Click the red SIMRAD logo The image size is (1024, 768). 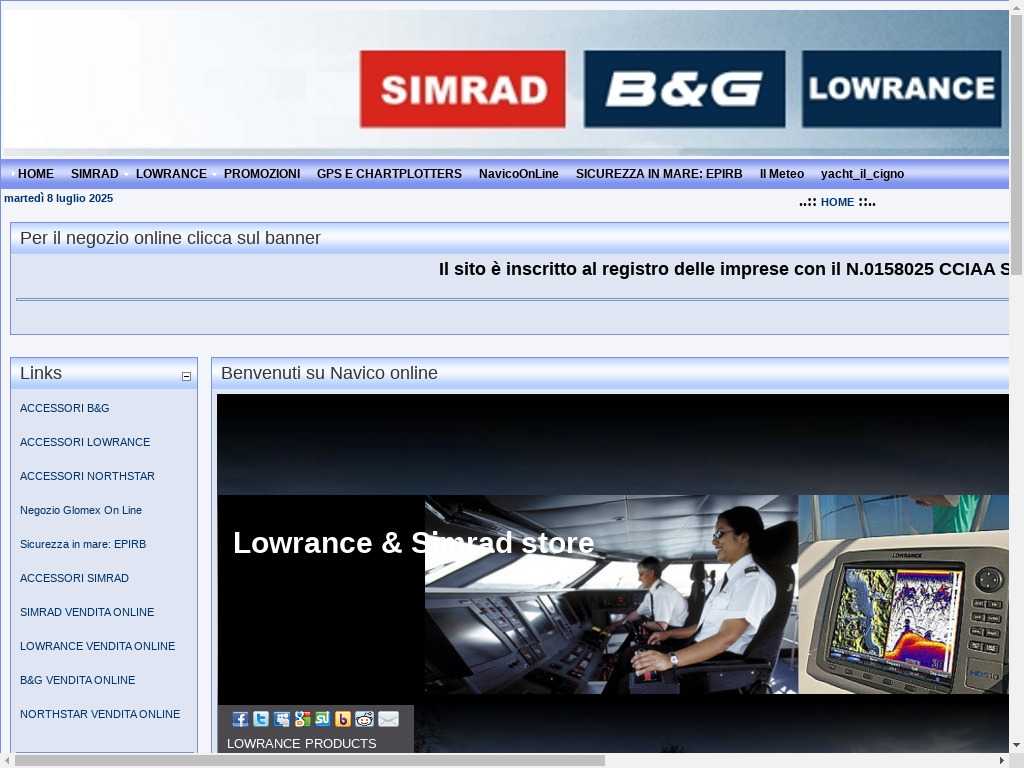[462, 89]
